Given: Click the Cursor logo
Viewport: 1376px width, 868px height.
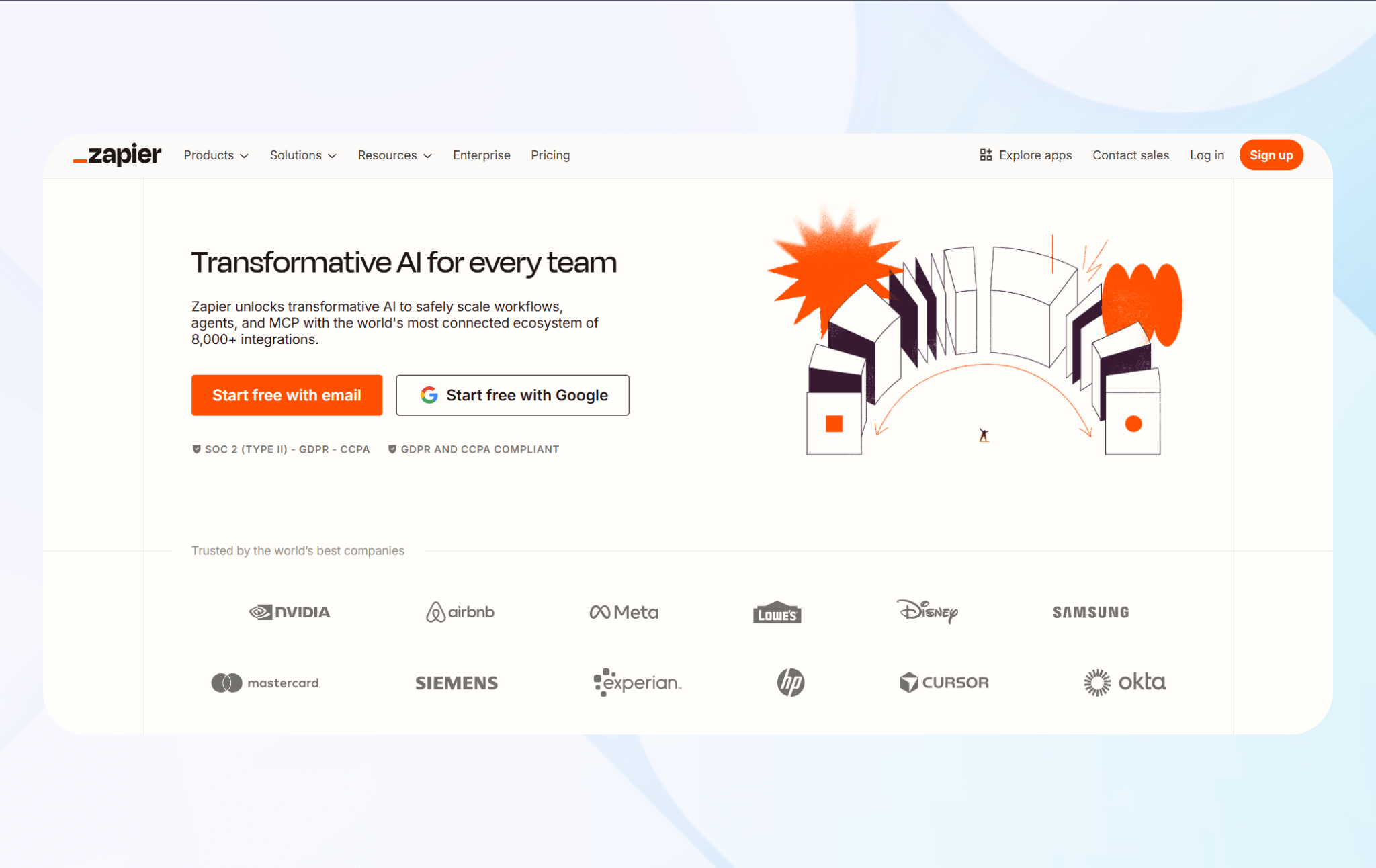Looking at the screenshot, I should 944,683.
